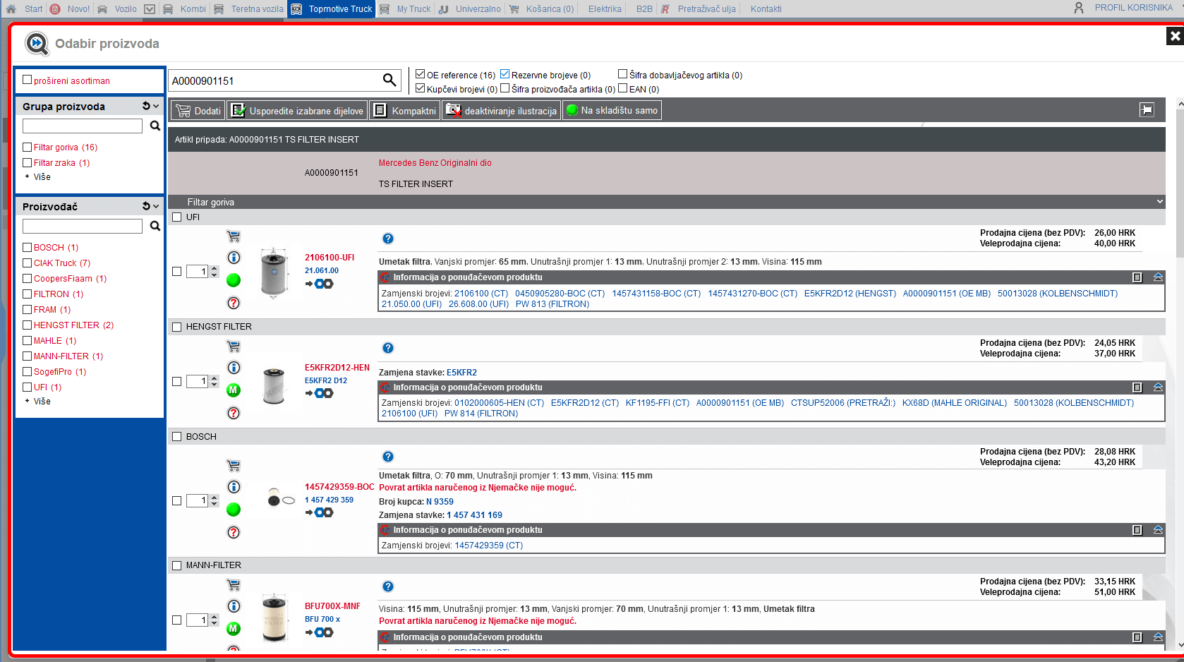Open red question mark for HENGST item
1184x662 pixels.
233,413
